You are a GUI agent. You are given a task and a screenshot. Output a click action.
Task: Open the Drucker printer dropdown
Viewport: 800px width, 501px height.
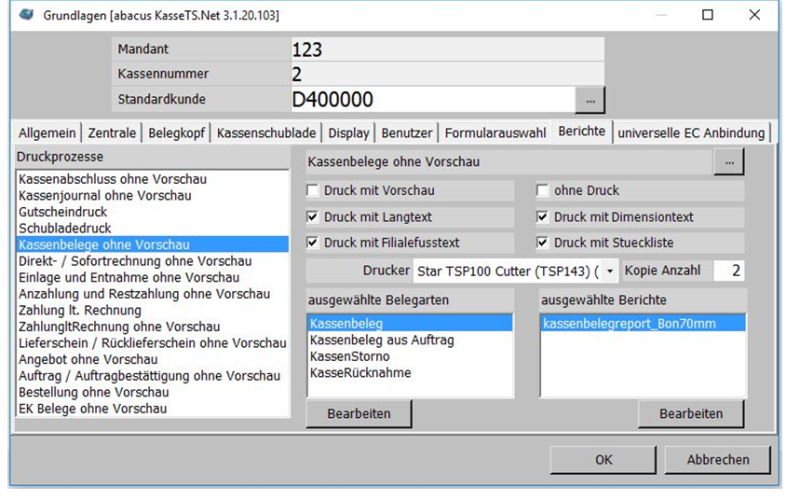[x=611, y=271]
